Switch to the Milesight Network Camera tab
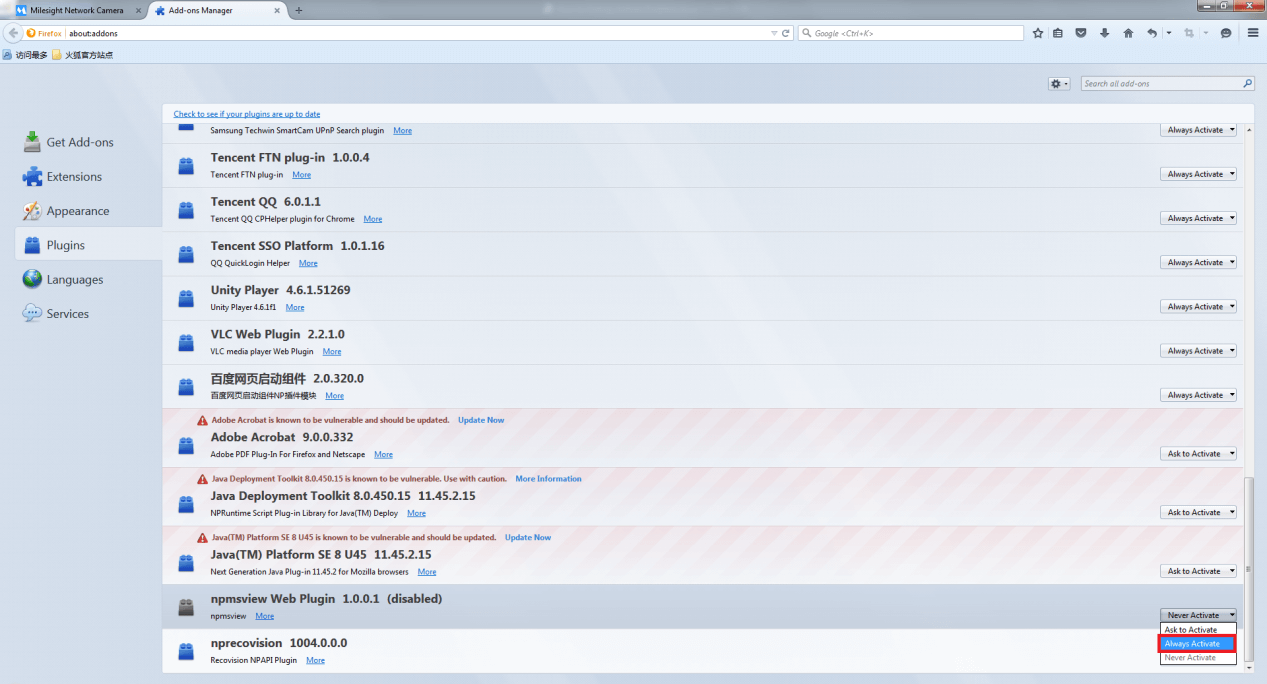The height and width of the screenshot is (684, 1267). click(x=76, y=10)
